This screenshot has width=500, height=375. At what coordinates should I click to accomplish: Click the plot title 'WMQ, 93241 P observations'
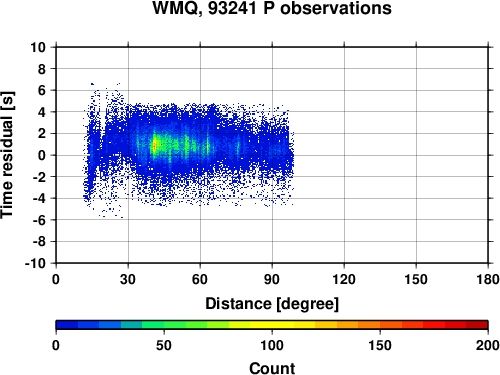272,8
